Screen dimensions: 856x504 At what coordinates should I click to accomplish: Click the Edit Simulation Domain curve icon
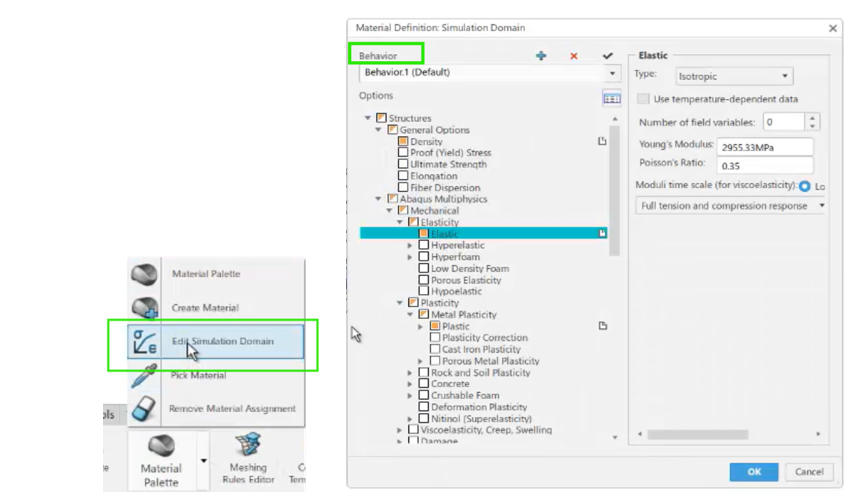pyautogui.click(x=145, y=342)
